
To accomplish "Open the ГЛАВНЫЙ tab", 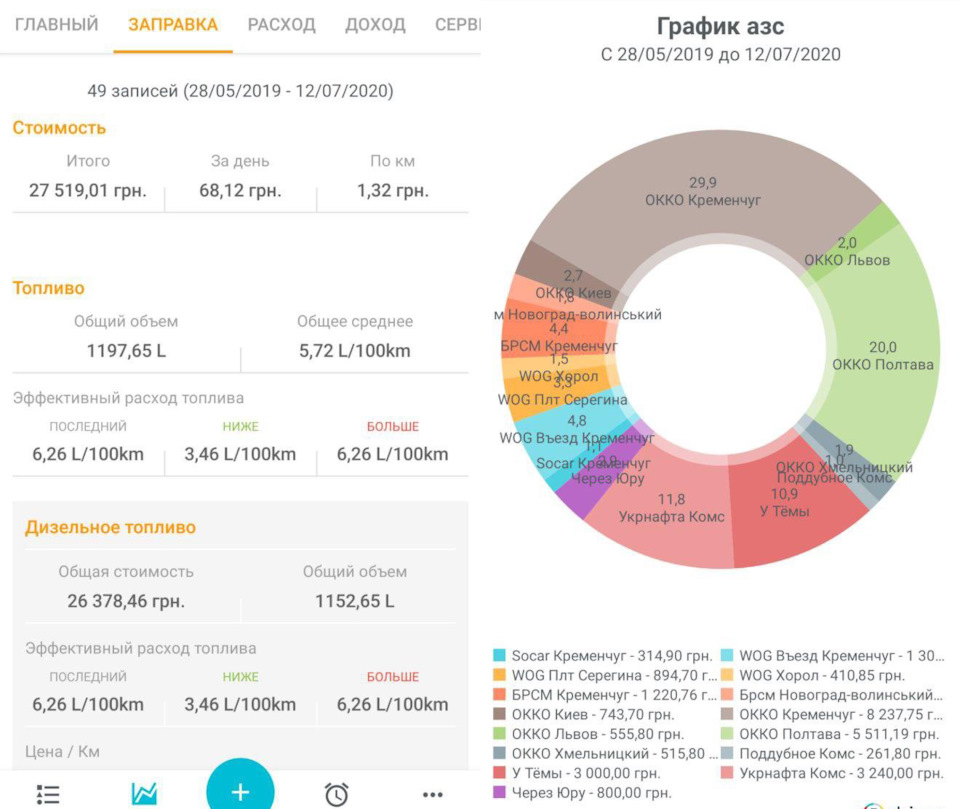I will [x=56, y=24].
